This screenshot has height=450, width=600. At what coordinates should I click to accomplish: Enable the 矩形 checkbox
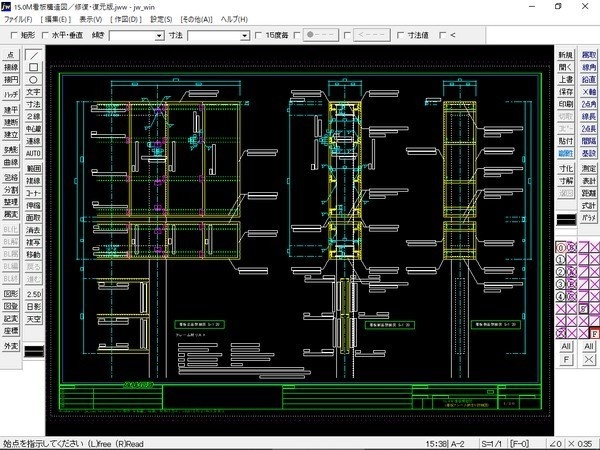click(x=14, y=35)
